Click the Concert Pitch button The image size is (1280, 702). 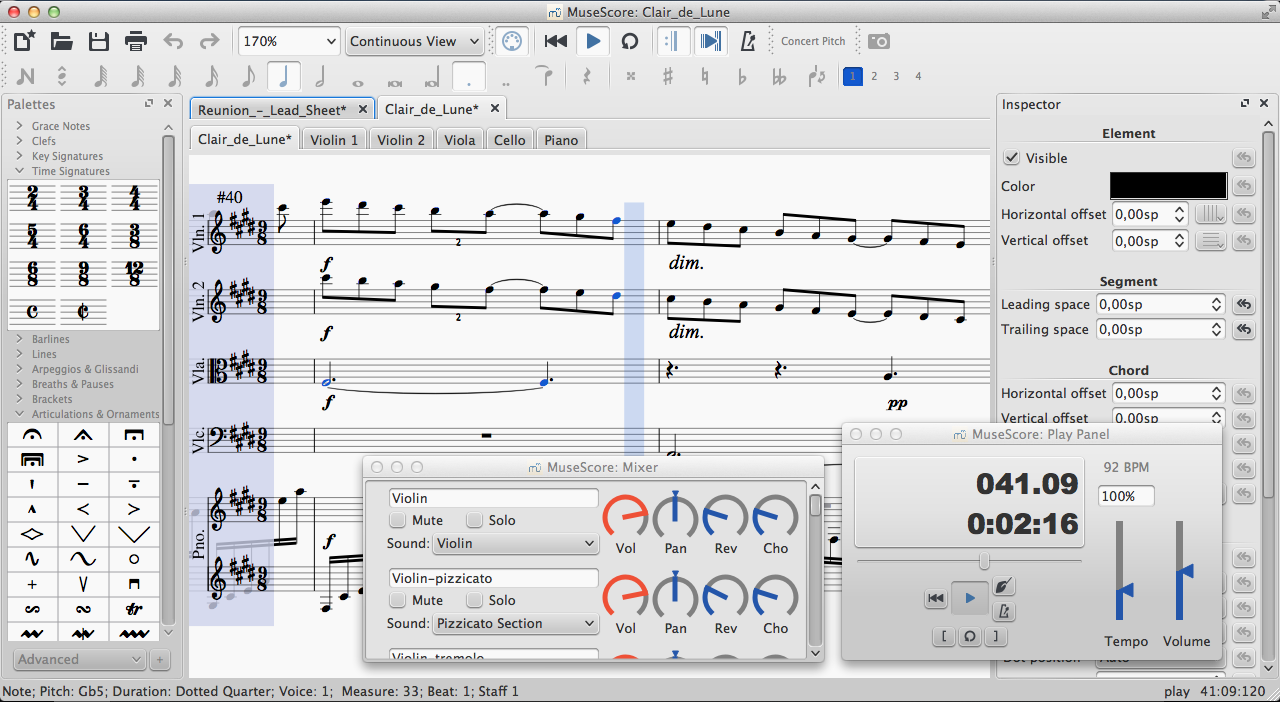click(x=812, y=41)
